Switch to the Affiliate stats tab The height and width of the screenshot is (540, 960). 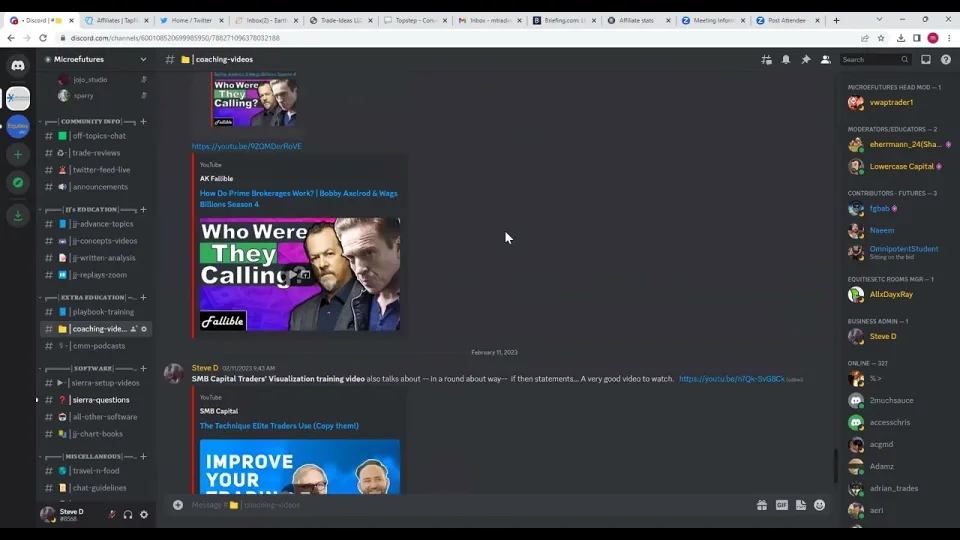click(638, 20)
